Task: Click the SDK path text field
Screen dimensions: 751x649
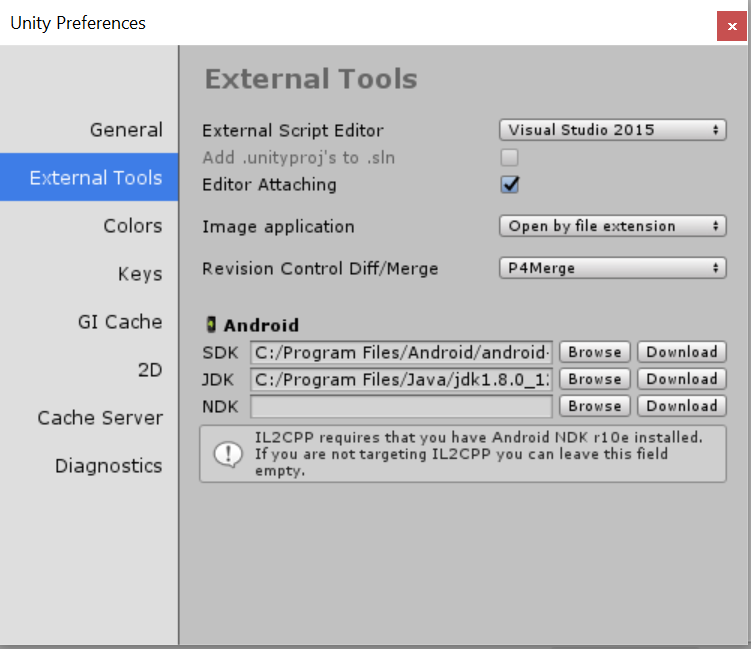Action: (x=401, y=352)
